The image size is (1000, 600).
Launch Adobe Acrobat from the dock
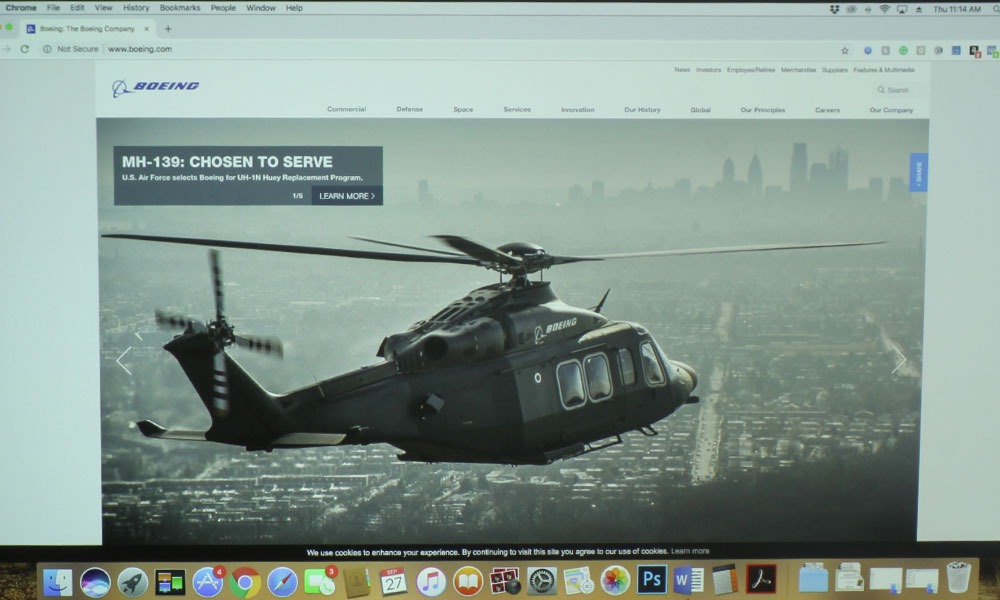(x=761, y=580)
